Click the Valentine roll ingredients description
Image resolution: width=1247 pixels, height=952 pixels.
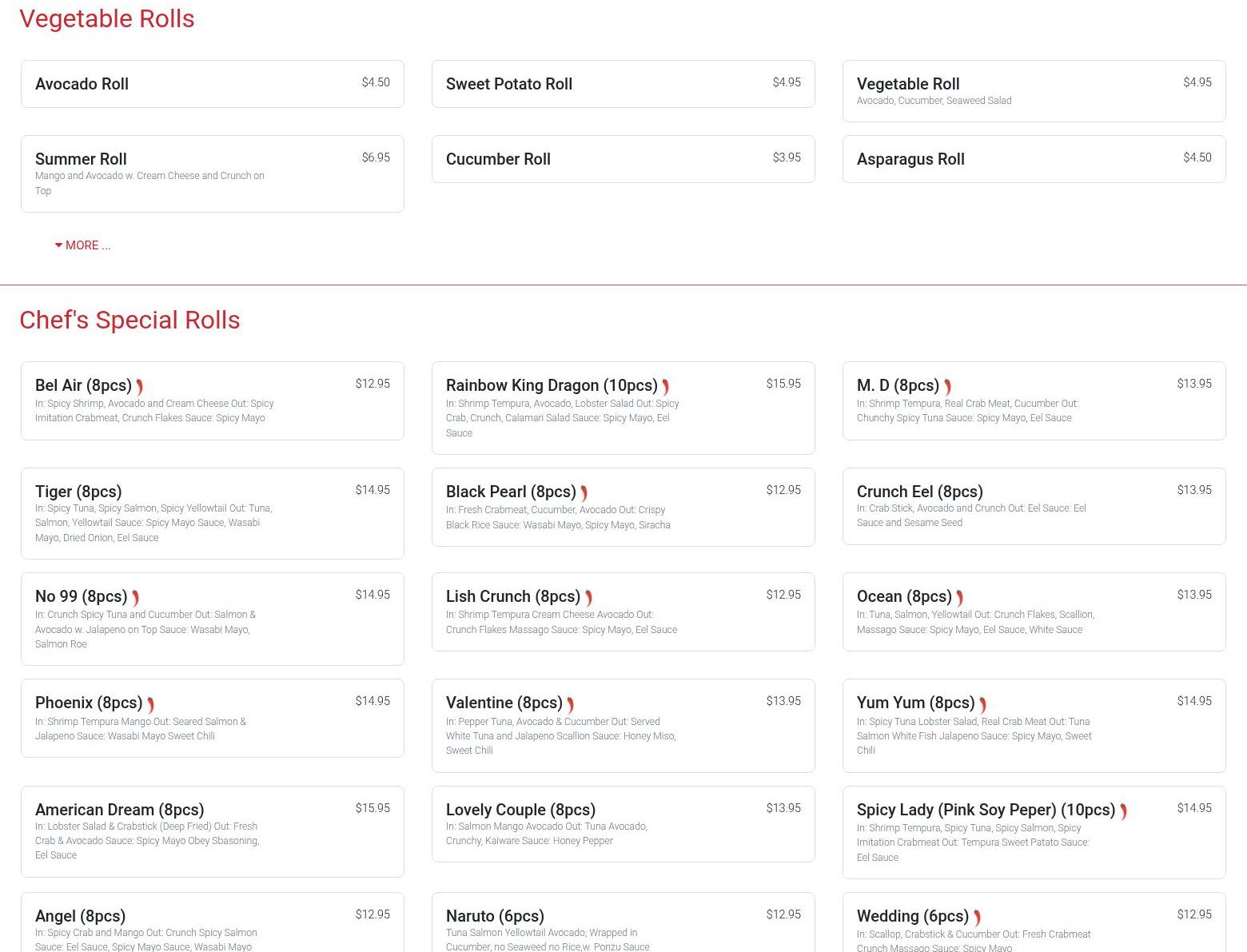[562, 736]
